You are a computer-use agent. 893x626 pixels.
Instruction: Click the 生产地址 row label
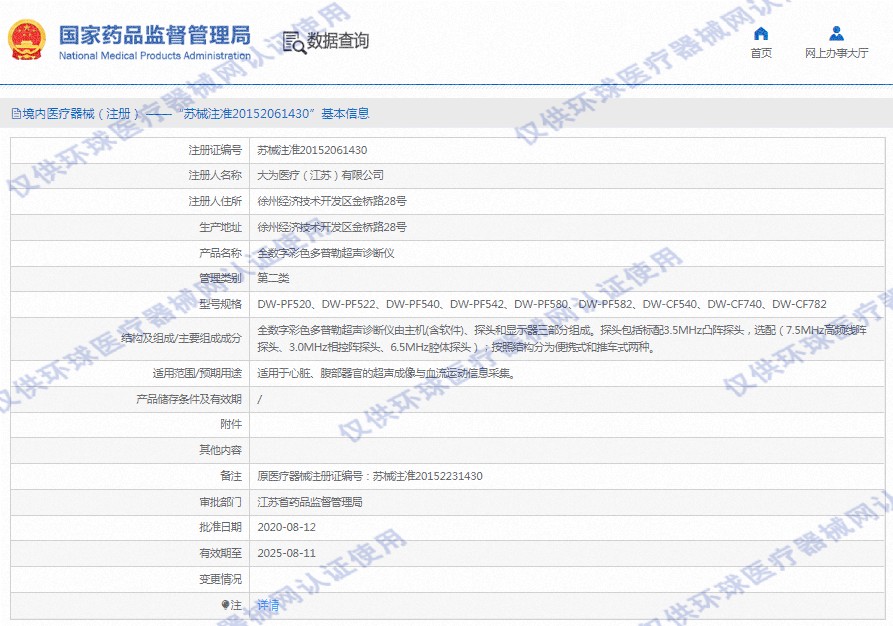pos(220,227)
